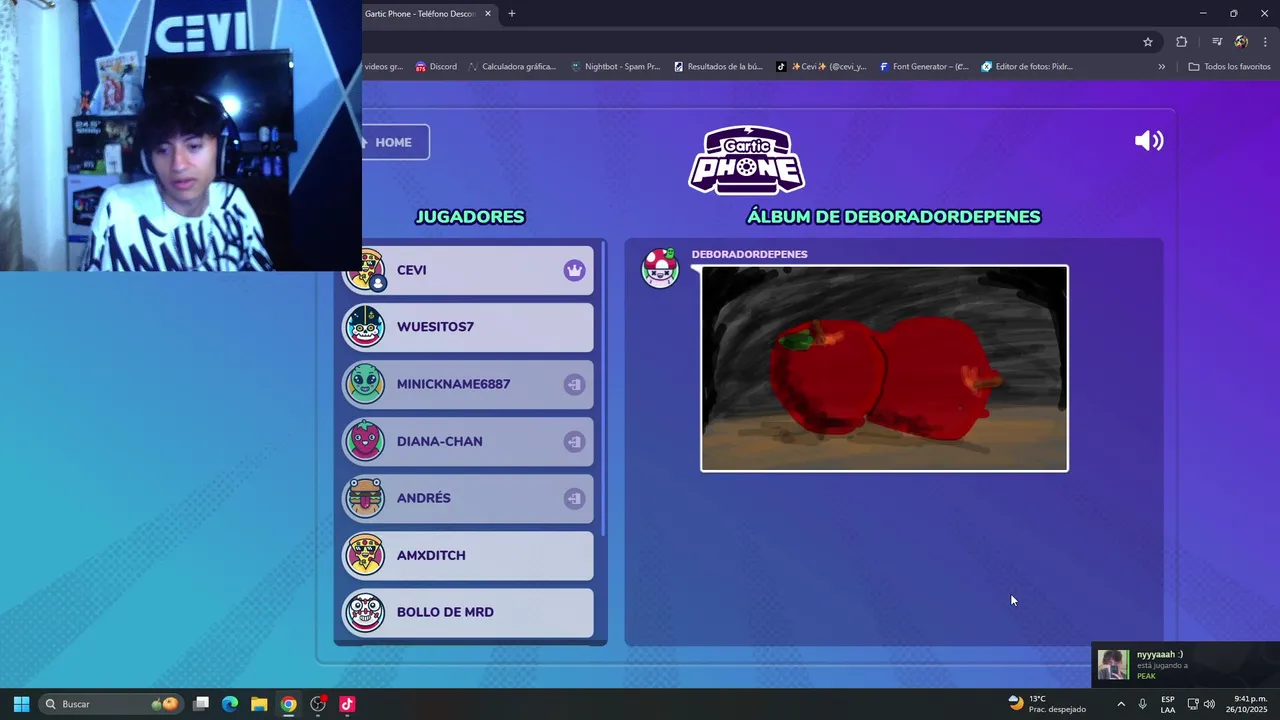Click the microphone icon in system tray
Viewport: 1280px width, 720px height.
(x=1142, y=704)
